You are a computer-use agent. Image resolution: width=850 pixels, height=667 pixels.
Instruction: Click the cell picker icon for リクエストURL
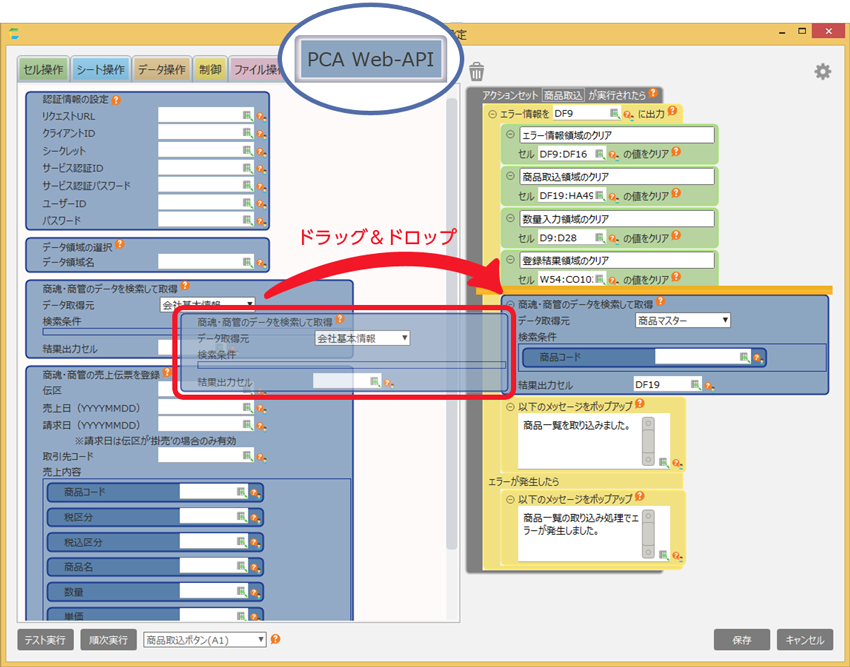[247, 116]
